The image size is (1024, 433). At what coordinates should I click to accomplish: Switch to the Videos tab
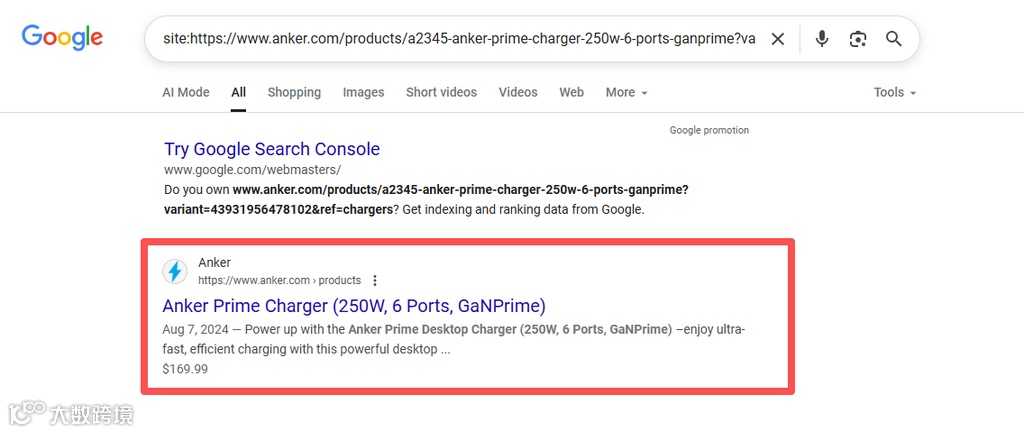click(x=518, y=92)
